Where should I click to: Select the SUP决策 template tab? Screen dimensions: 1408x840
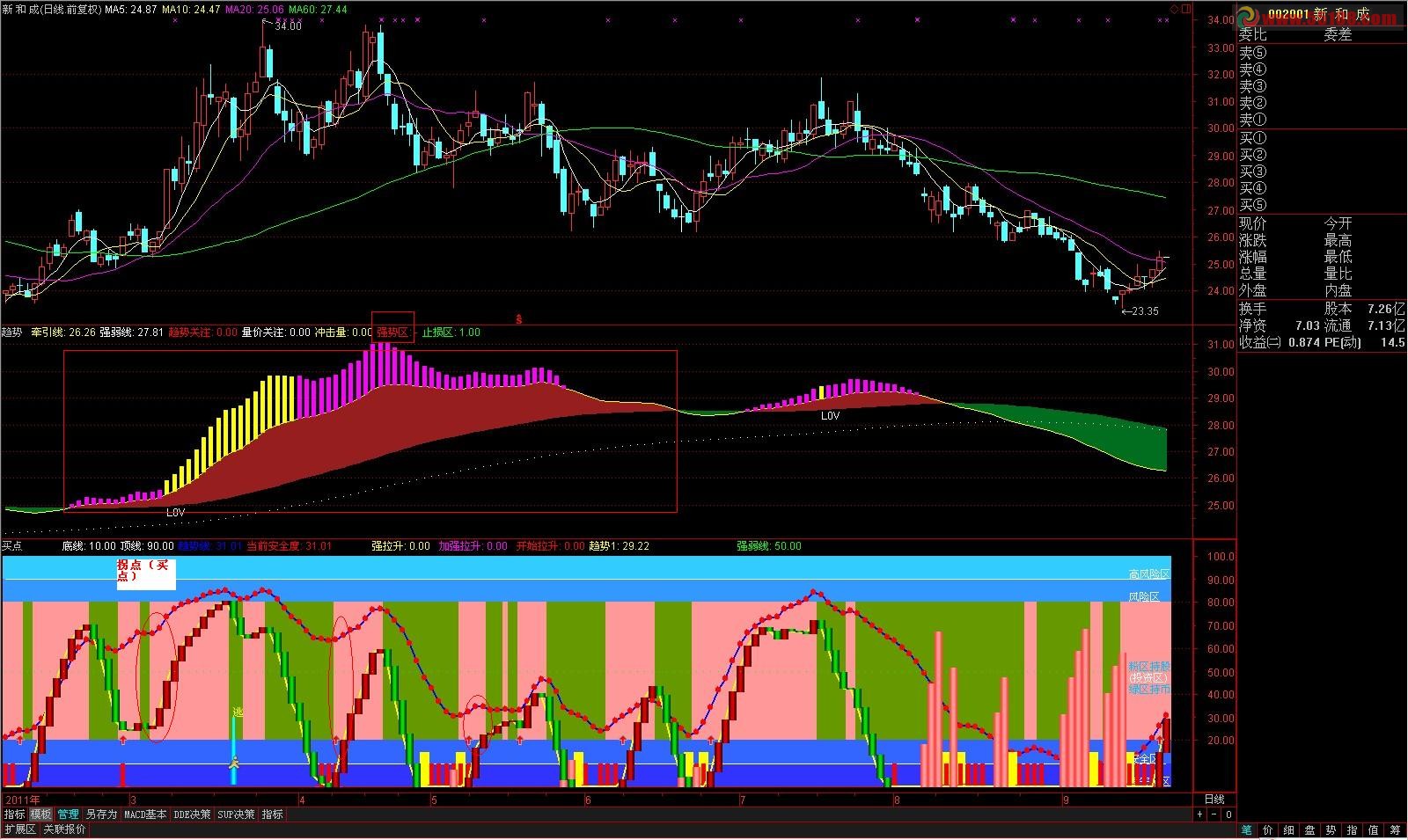(x=238, y=814)
